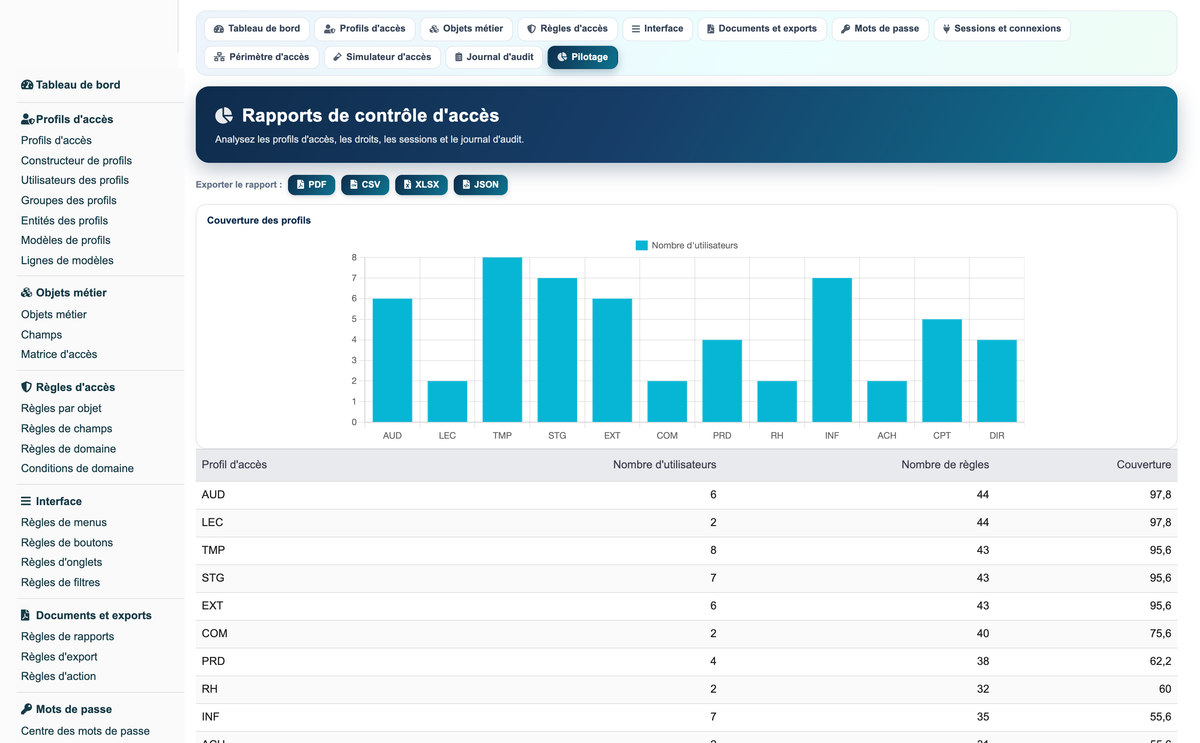Viewport: 1200px width, 743px height.
Task: Click the Profils d'accès users icon in sidebar
Action: 28,119
